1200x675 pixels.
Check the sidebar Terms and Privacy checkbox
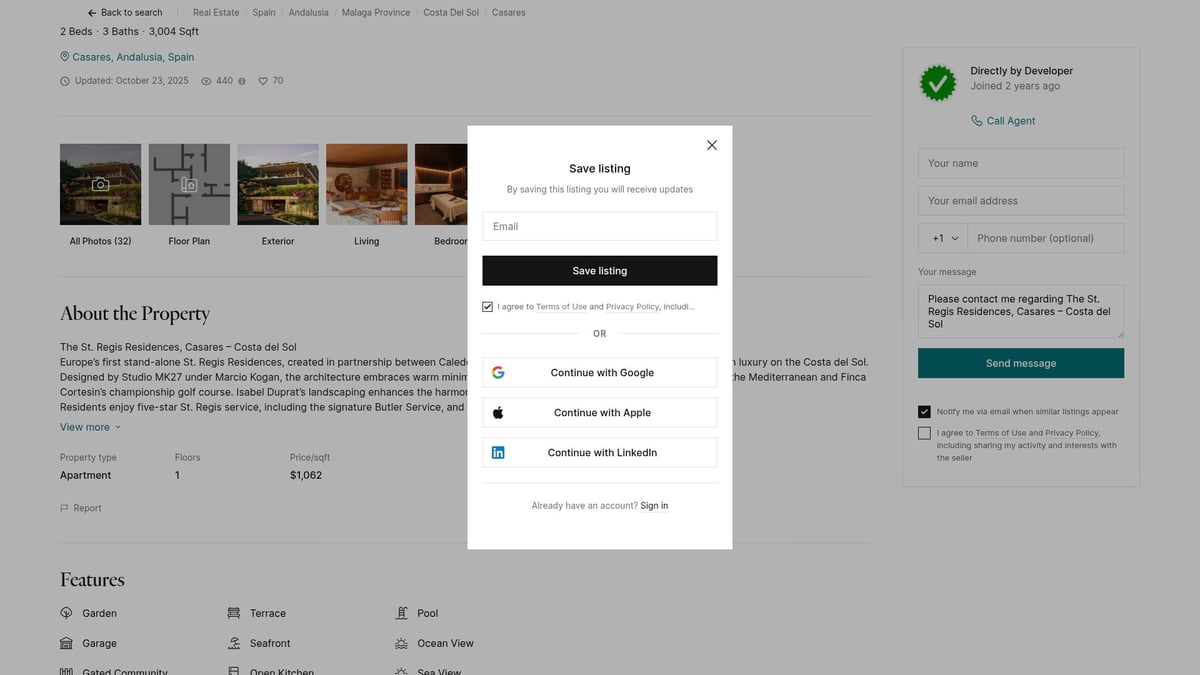click(924, 433)
